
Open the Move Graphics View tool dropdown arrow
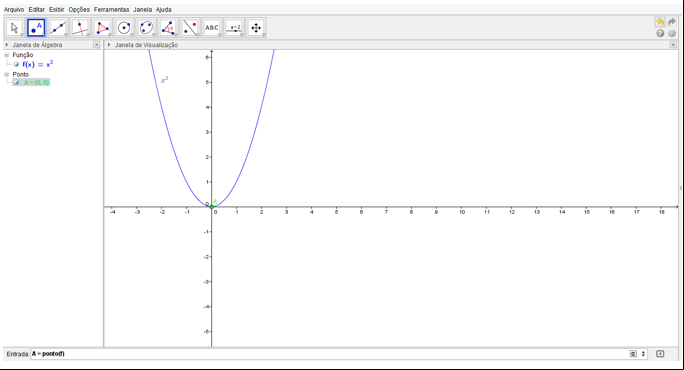(263, 35)
